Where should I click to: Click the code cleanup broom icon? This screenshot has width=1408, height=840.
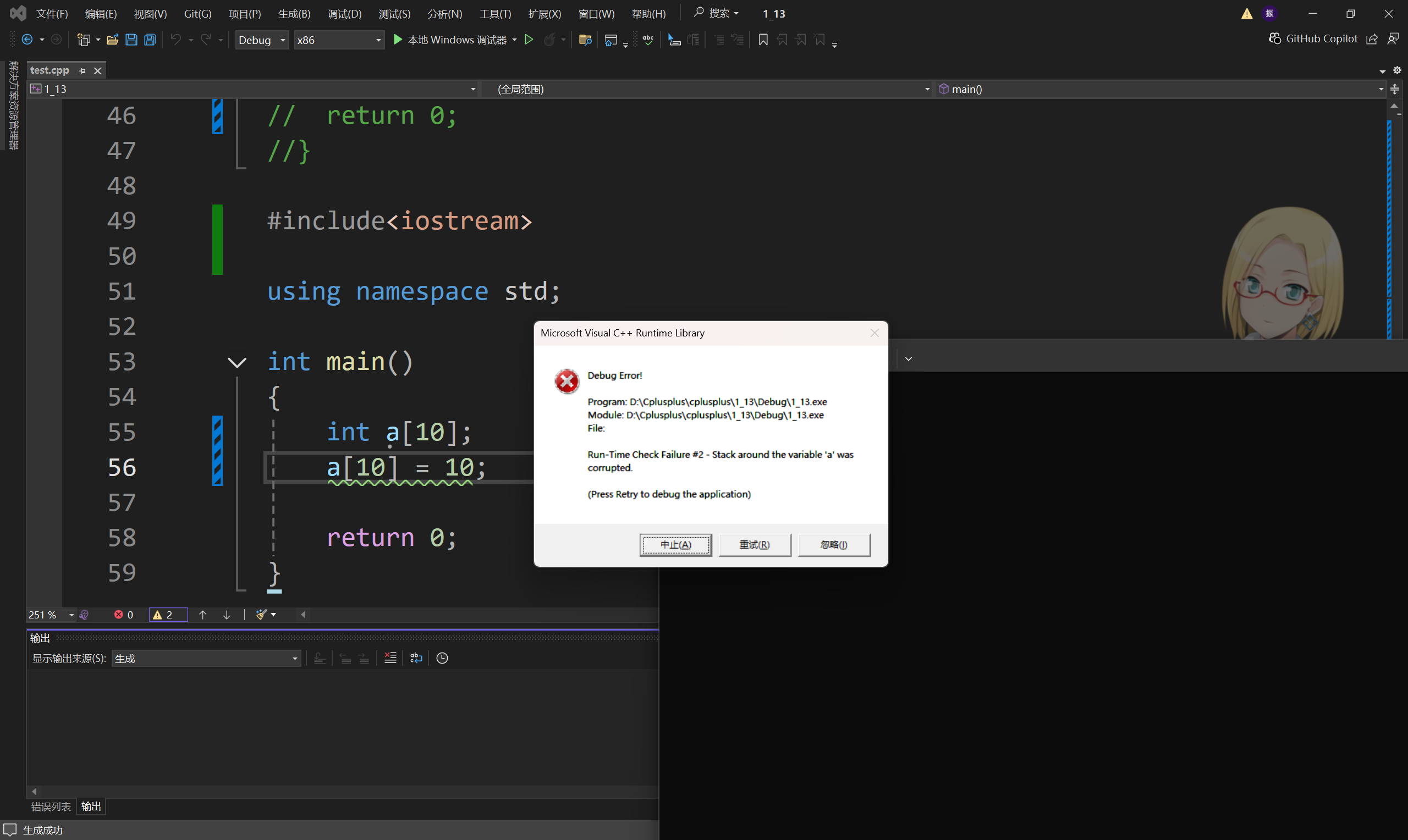point(261,615)
